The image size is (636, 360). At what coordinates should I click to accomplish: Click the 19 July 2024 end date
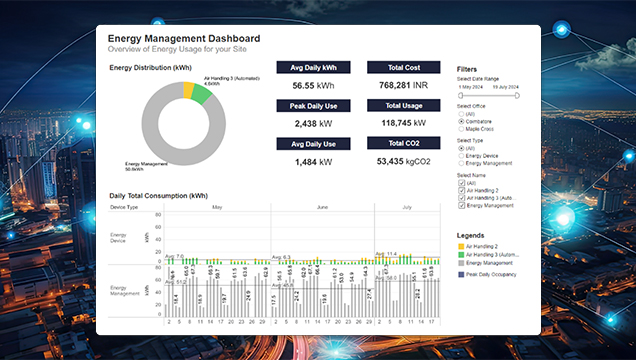pyautogui.click(x=505, y=87)
